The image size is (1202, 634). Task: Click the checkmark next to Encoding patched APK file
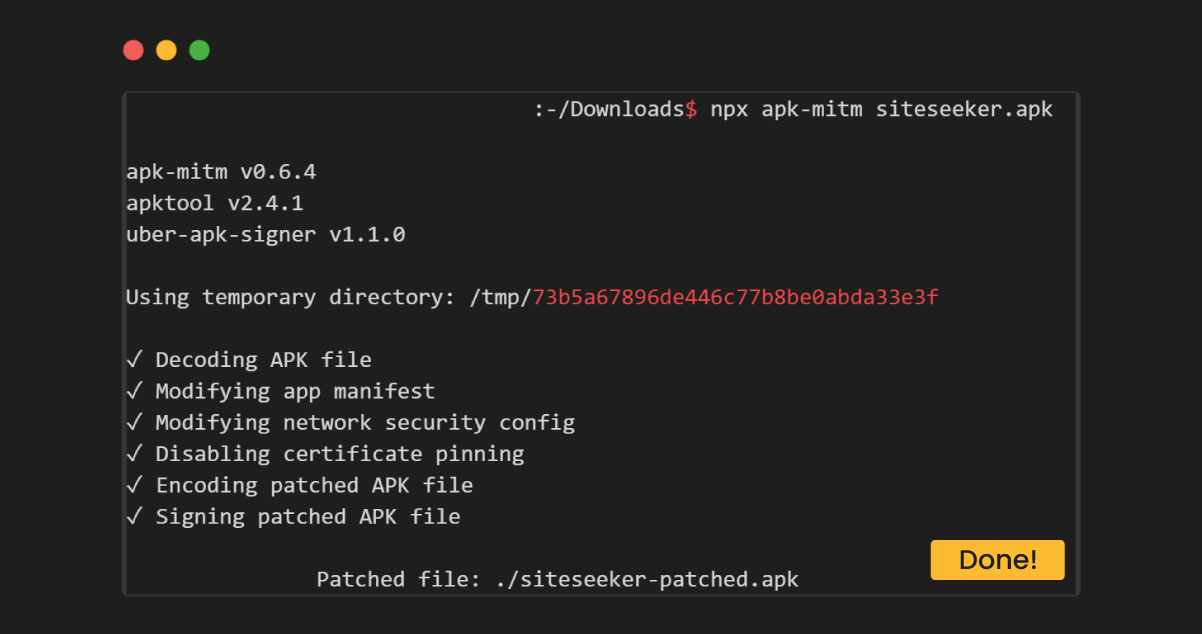(135, 486)
